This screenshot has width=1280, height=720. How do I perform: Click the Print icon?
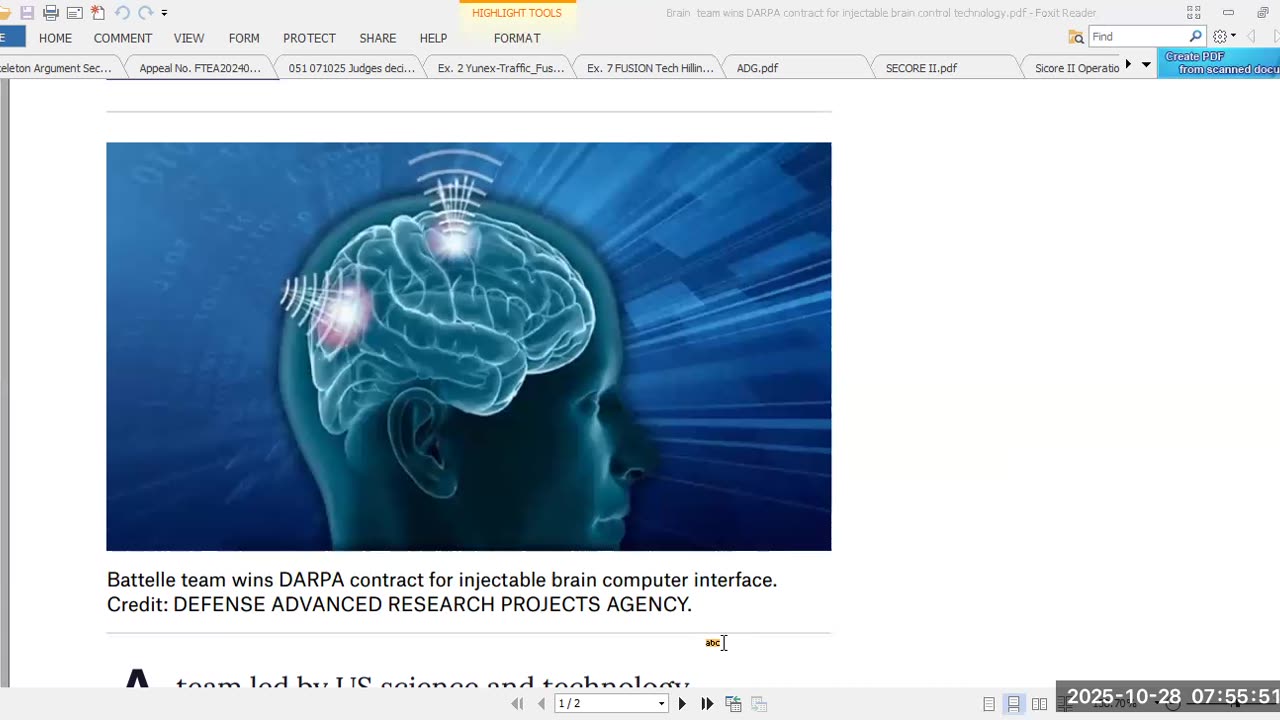click(x=51, y=13)
